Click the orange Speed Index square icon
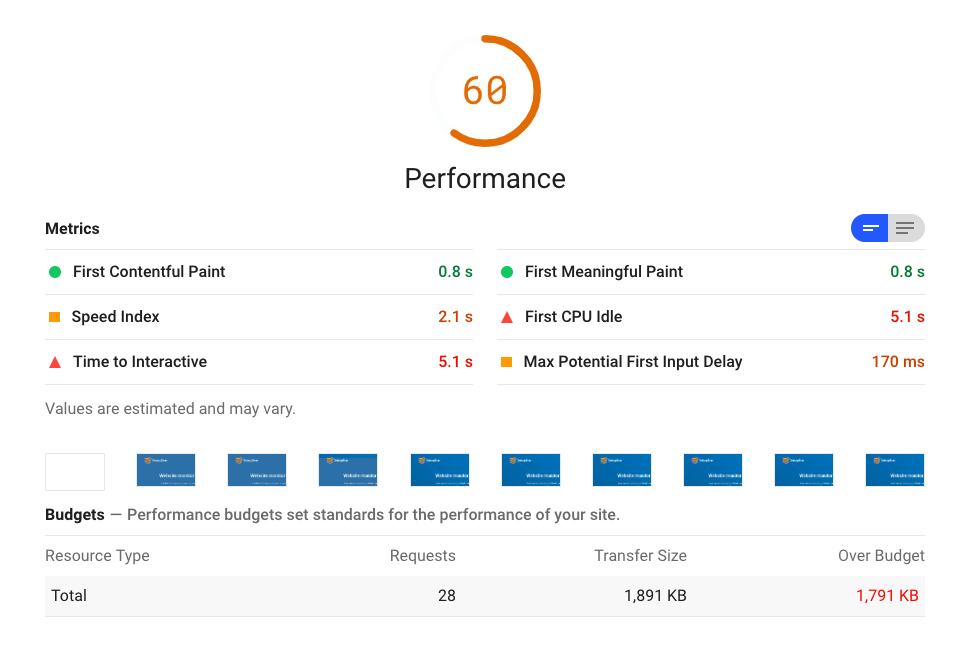Screen dimensions: 980x648 [54, 317]
